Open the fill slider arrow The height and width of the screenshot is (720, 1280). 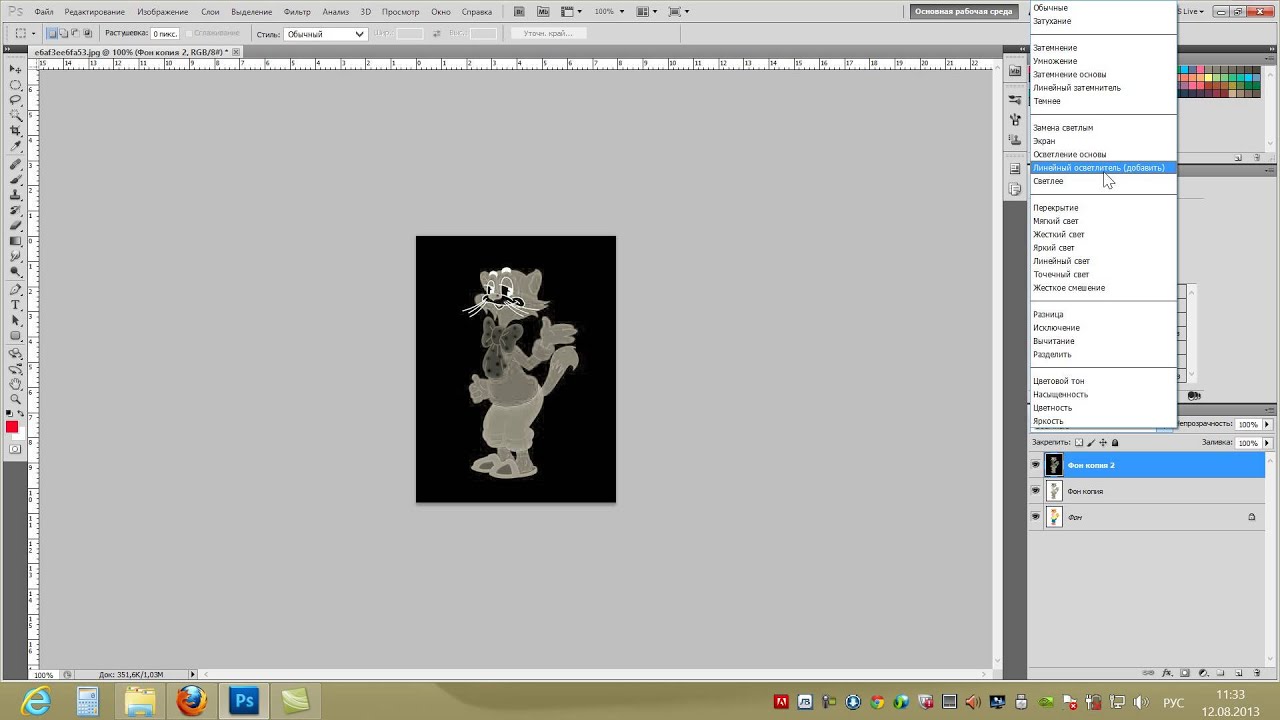click(1267, 443)
